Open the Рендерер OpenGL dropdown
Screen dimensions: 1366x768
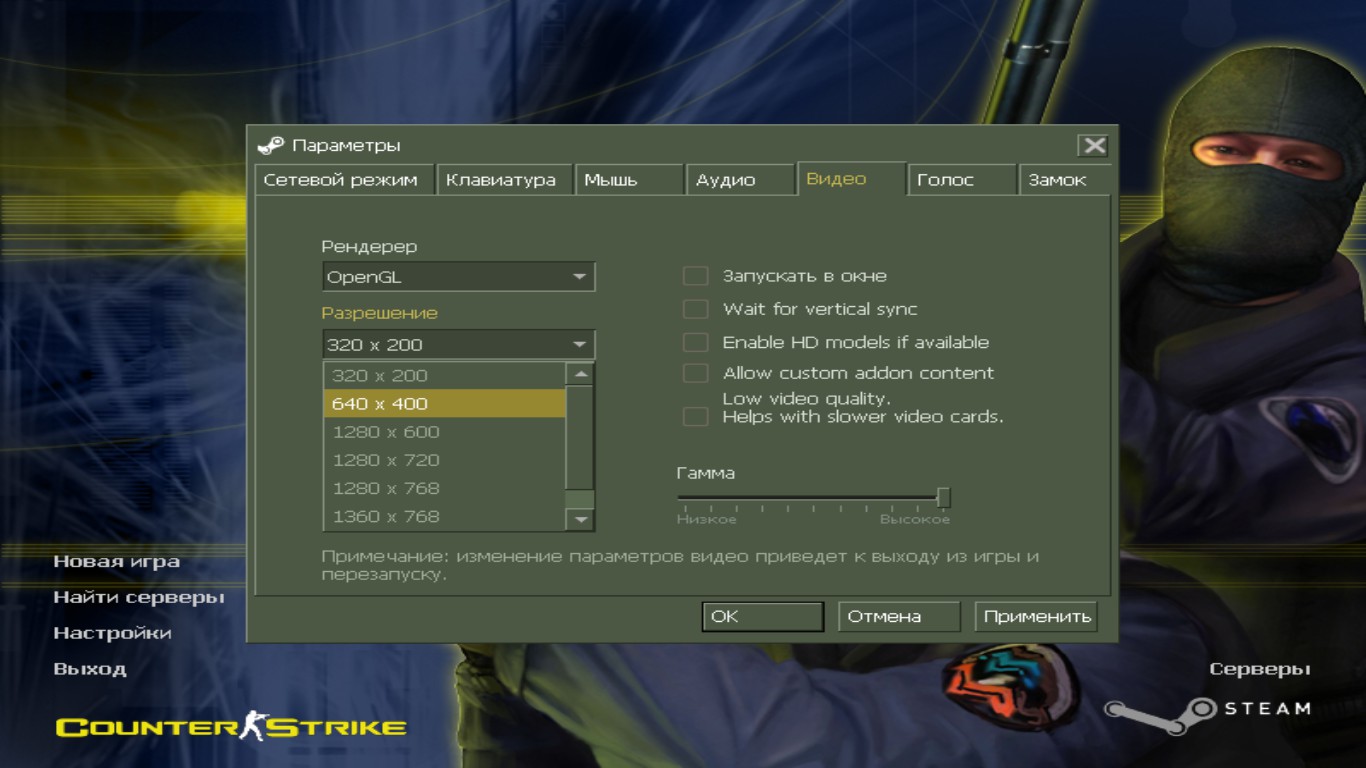click(x=458, y=277)
